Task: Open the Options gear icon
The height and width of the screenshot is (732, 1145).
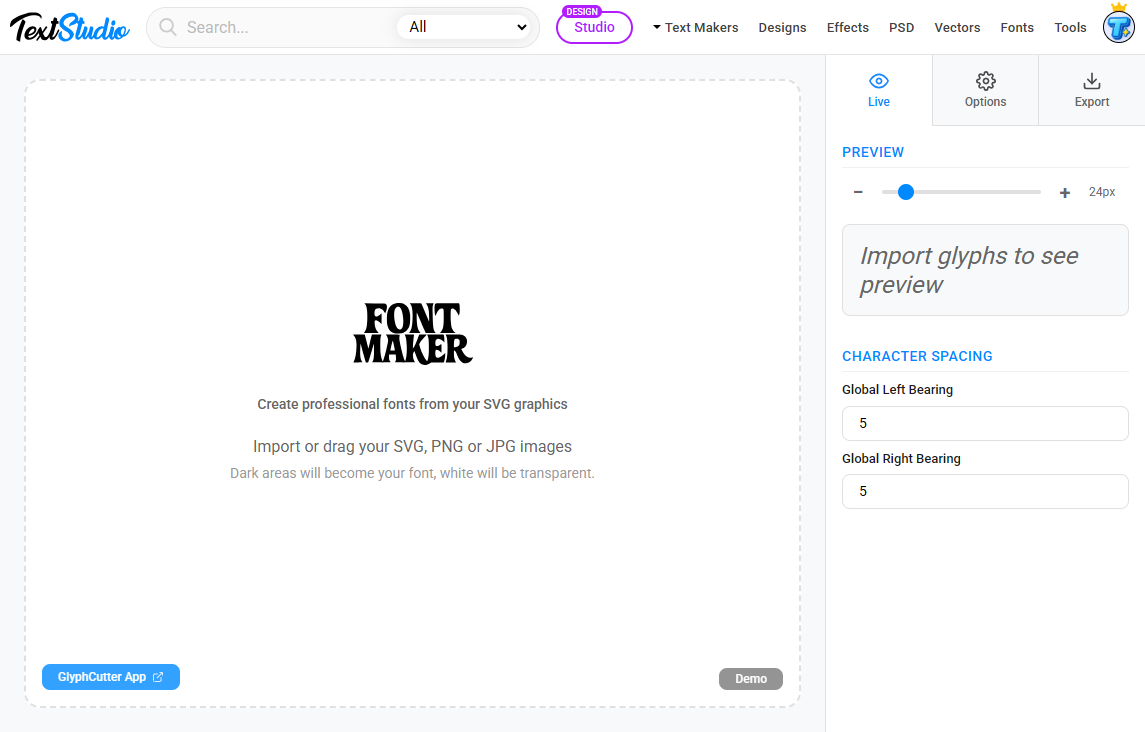Action: 985,81
